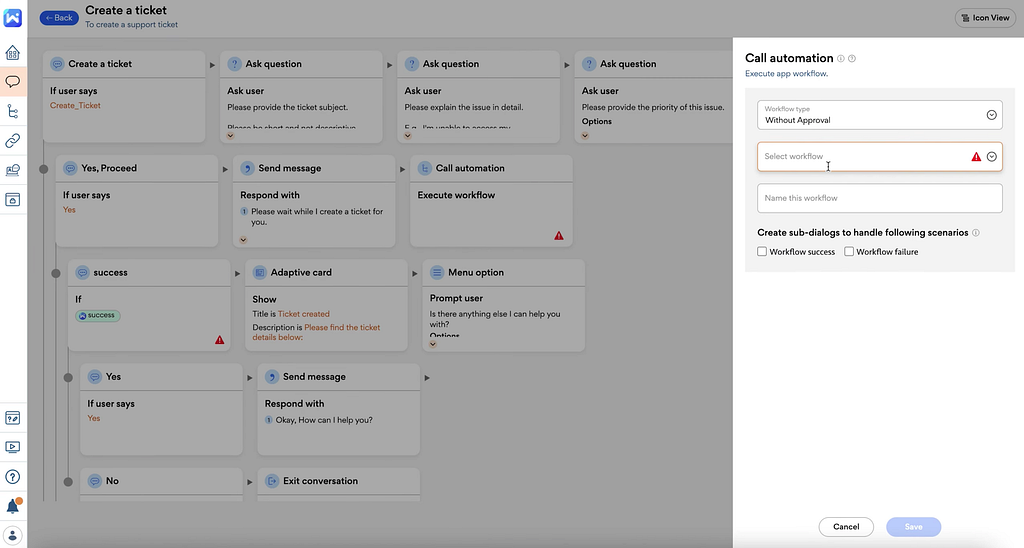Click Please find the ticket details text
This screenshot has width=1024, height=548.
317,332
